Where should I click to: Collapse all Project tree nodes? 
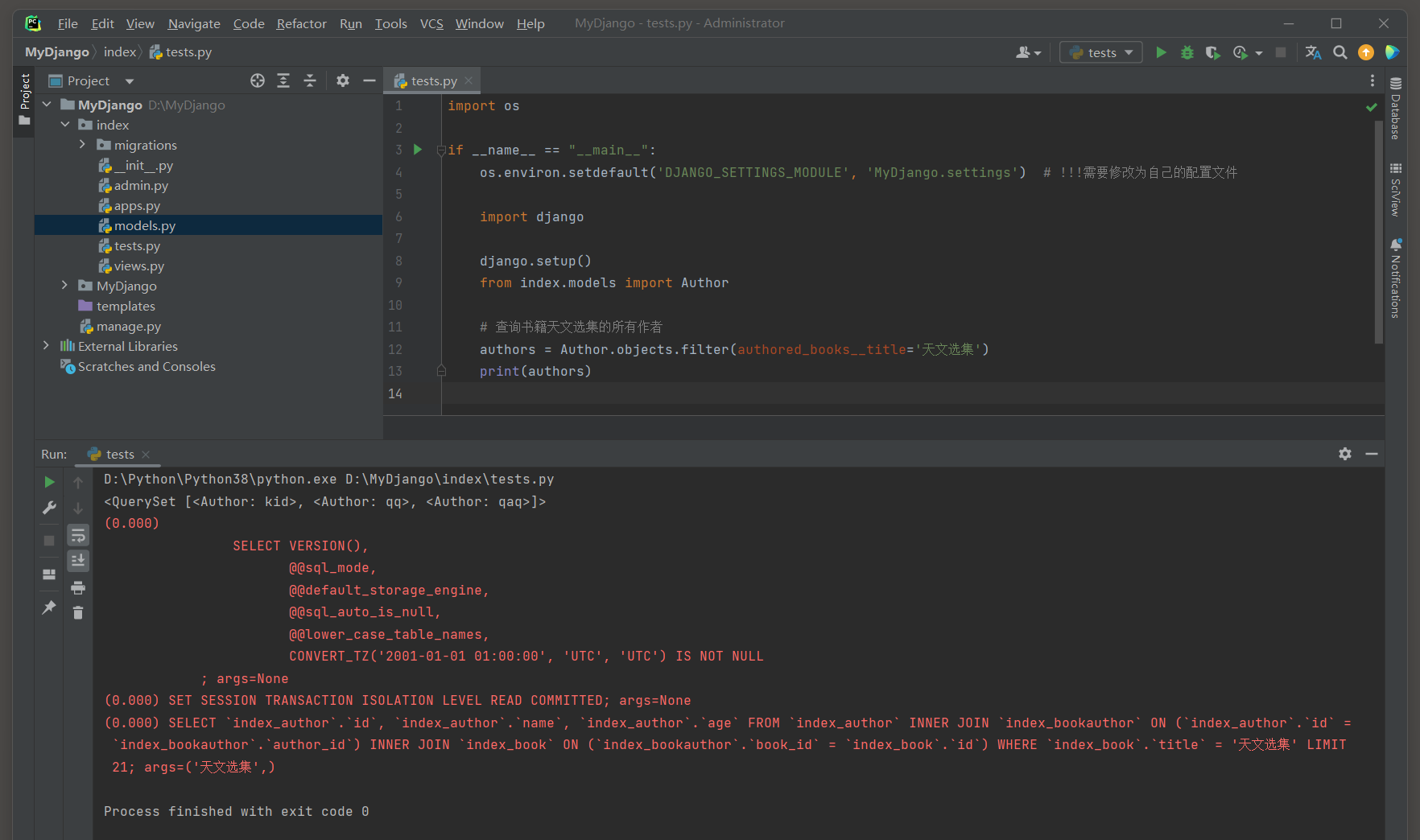pos(310,80)
